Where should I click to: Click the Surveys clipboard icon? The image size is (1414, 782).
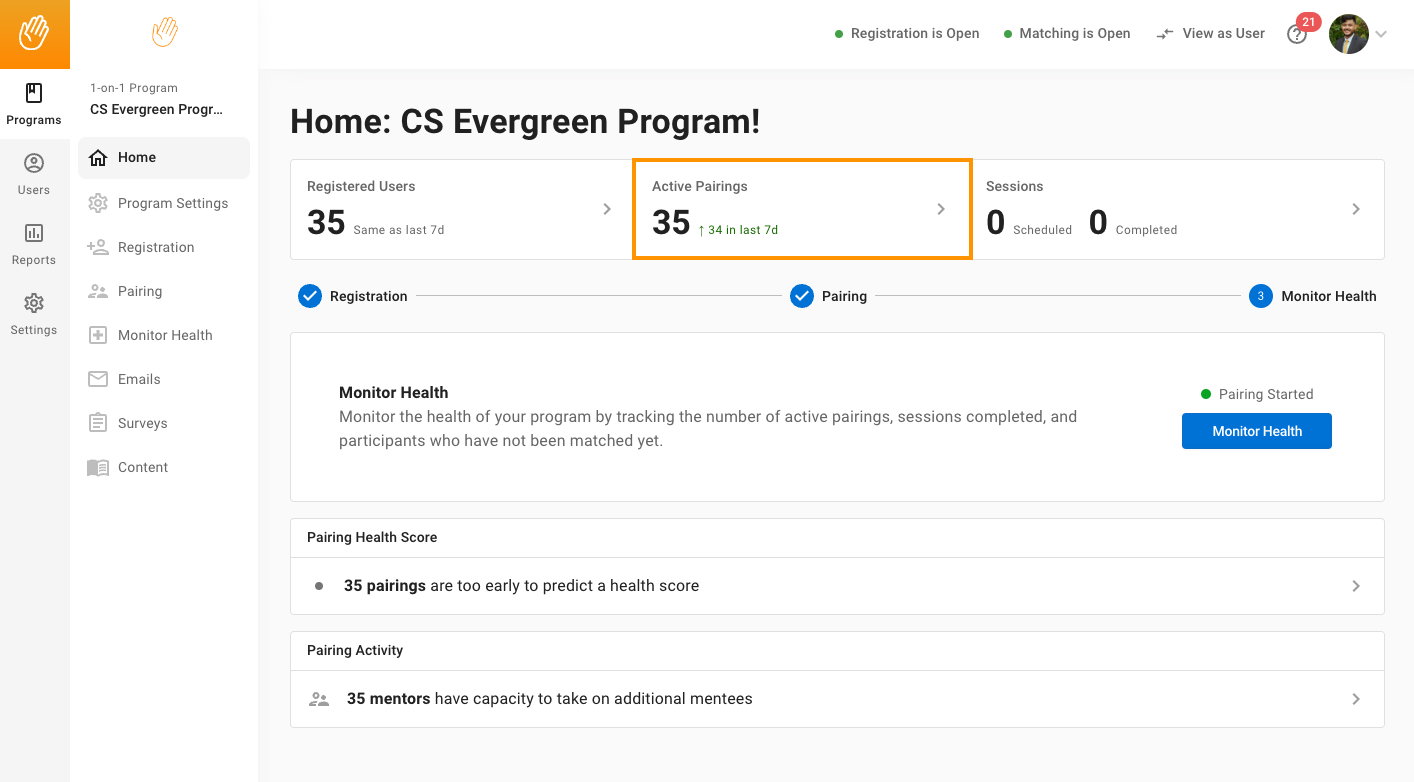98,423
